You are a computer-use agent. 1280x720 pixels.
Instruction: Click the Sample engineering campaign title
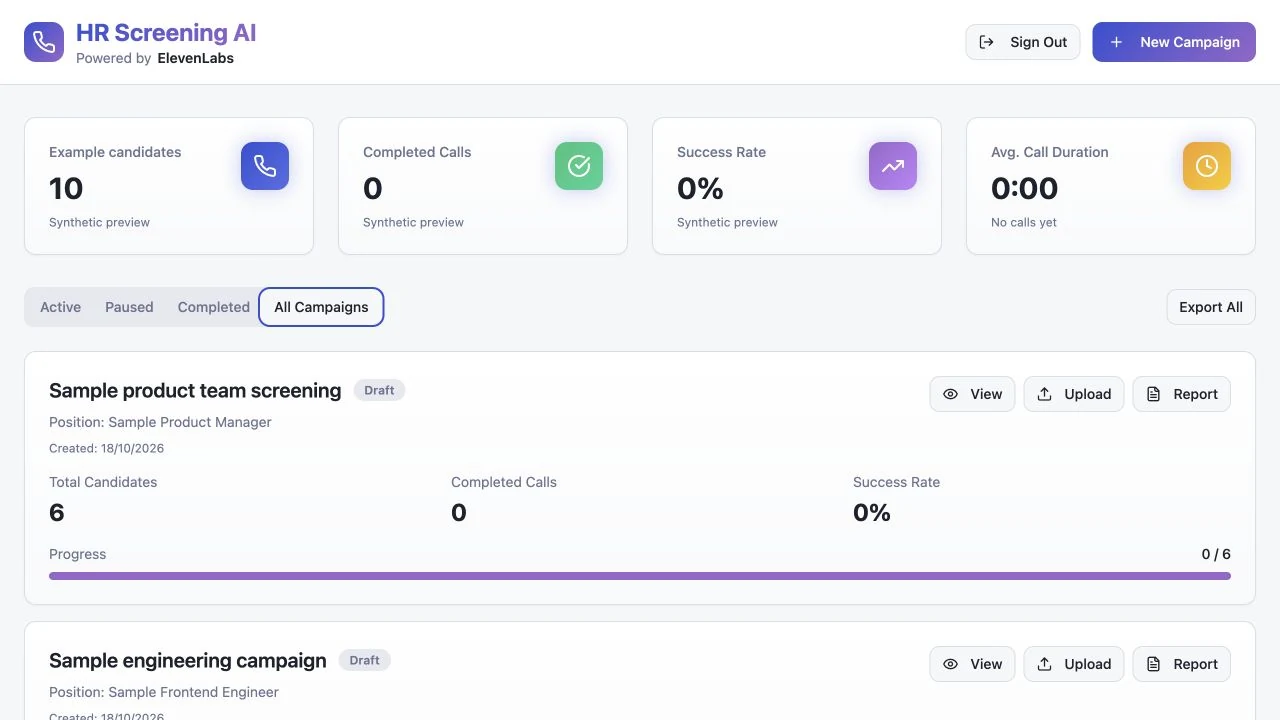pos(188,661)
